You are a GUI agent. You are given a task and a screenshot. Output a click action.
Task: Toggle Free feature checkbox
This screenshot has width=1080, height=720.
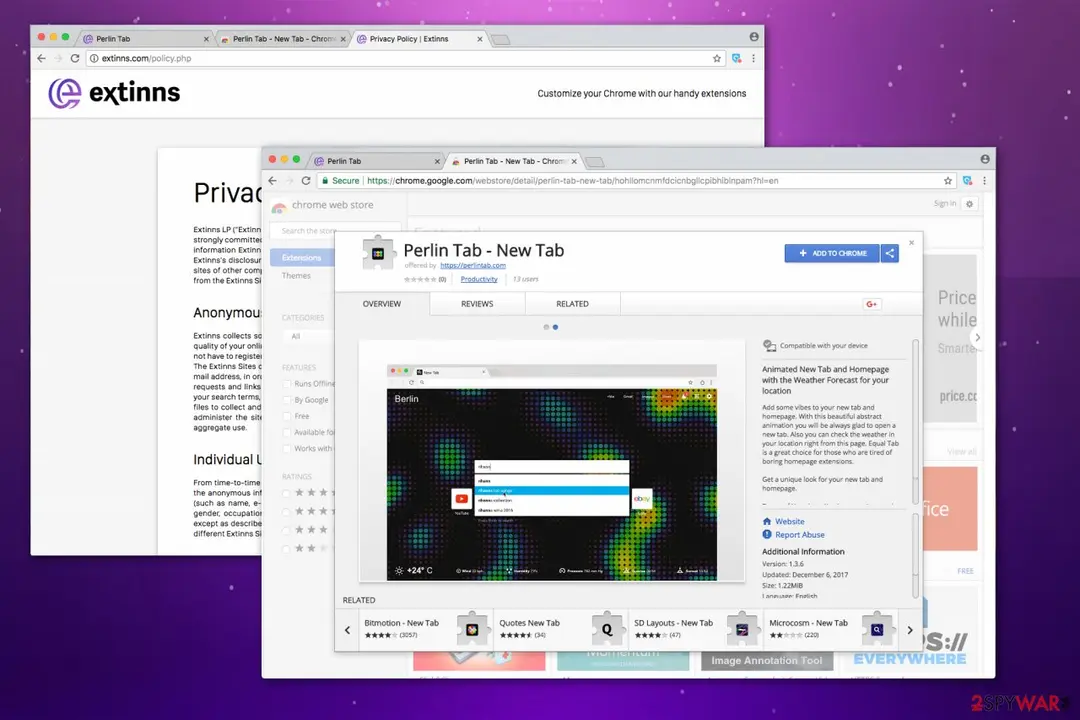pyautogui.click(x=287, y=416)
